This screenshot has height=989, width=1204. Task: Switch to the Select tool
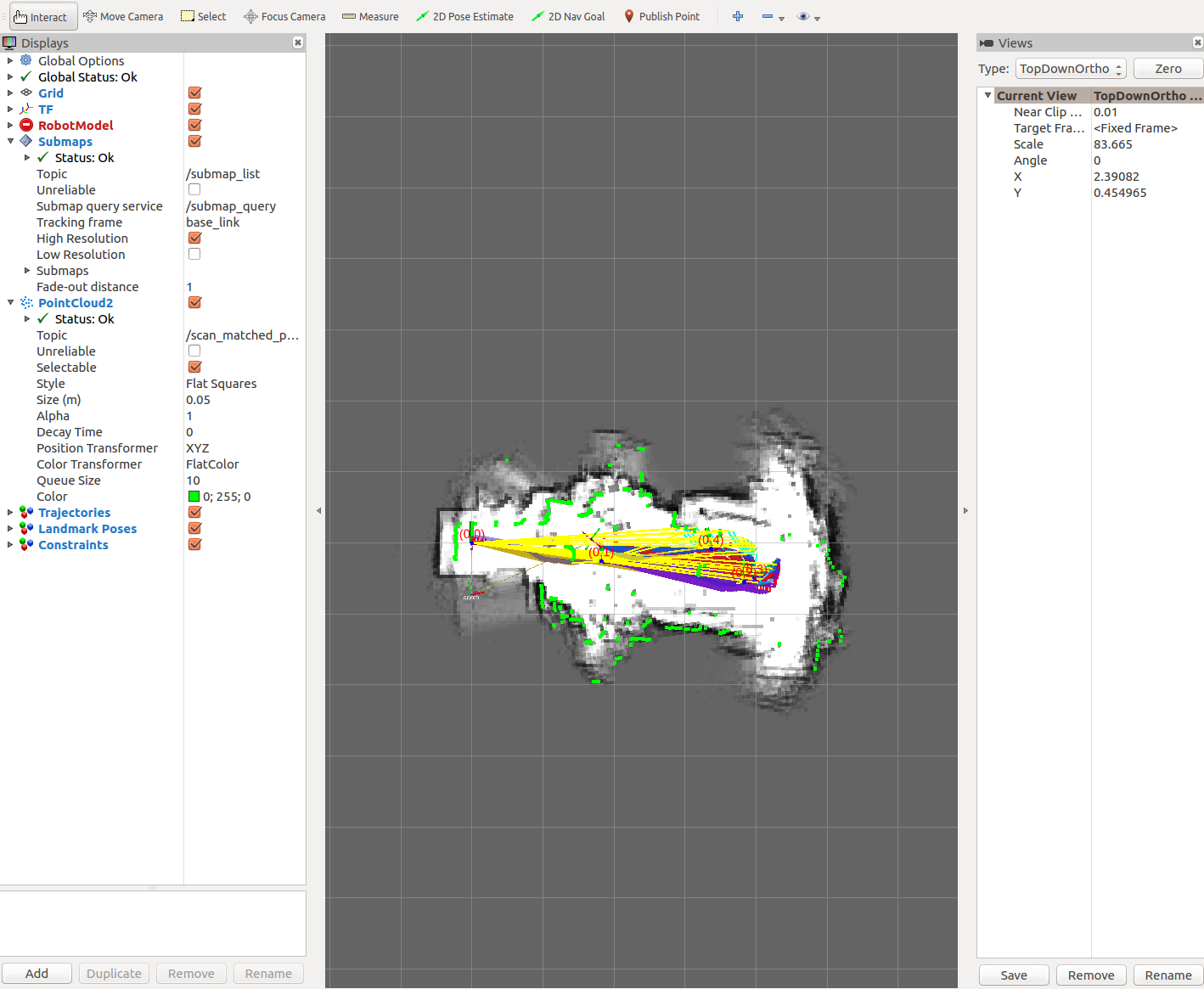[x=203, y=16]
